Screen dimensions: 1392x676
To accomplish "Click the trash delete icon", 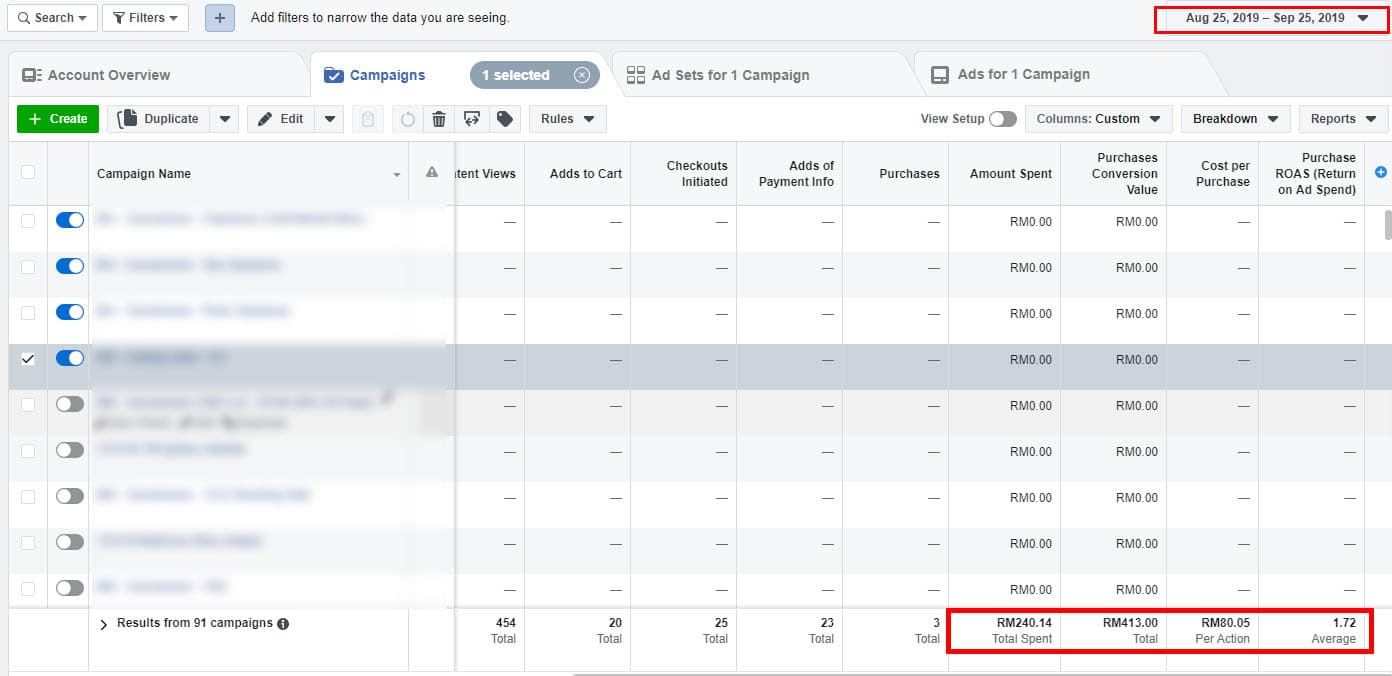I will point(438,119).
